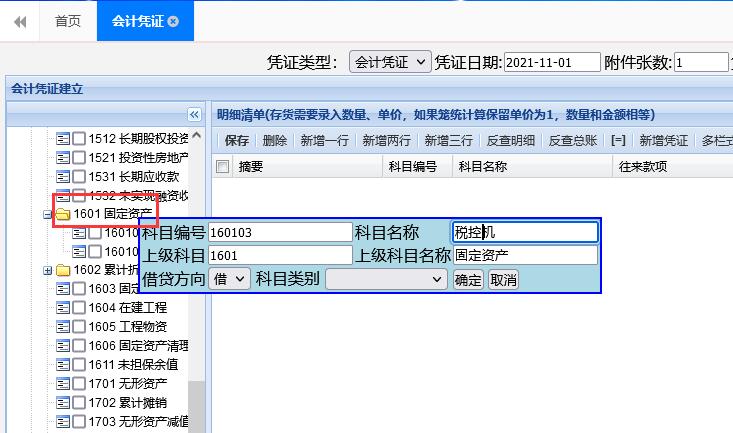Click the item icon beside 1604 在建工程

(62, 307)
